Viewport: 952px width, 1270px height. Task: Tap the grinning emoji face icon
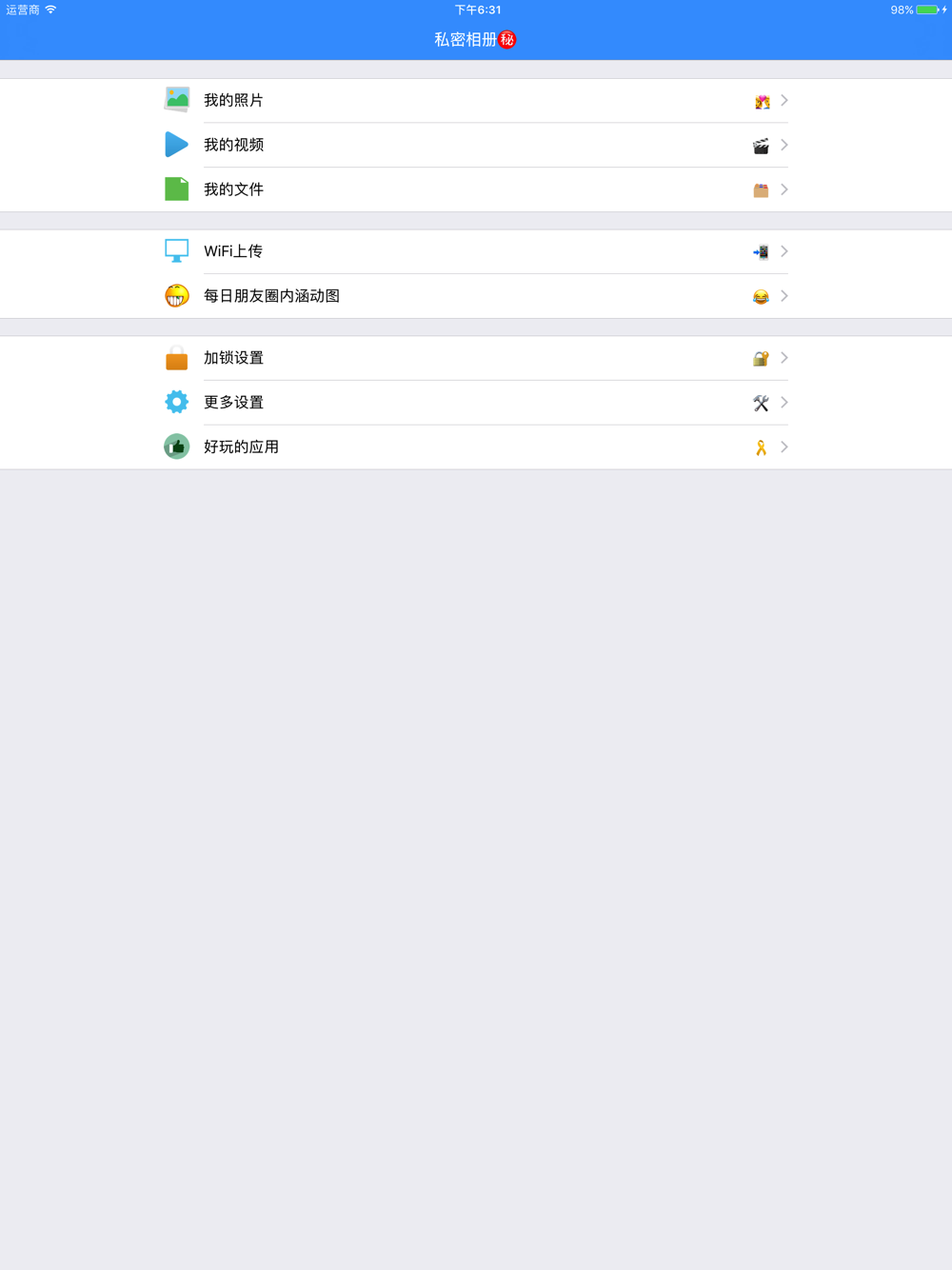176,296
